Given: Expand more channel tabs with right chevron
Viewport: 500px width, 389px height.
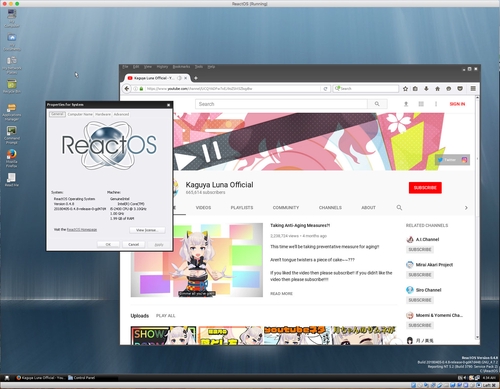Looking at the screenshot, I should point(466,208).
